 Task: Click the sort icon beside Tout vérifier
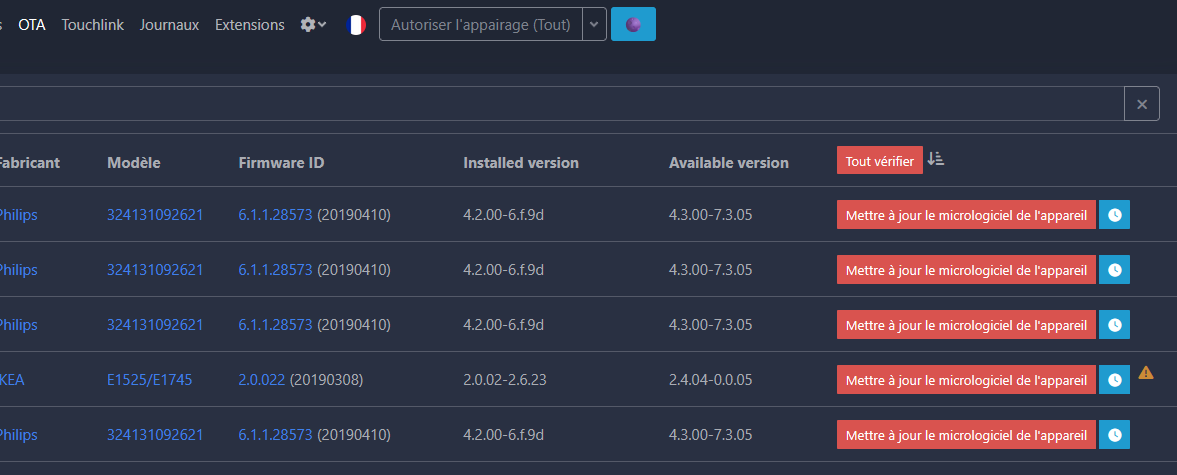click(x=935, y=159)
